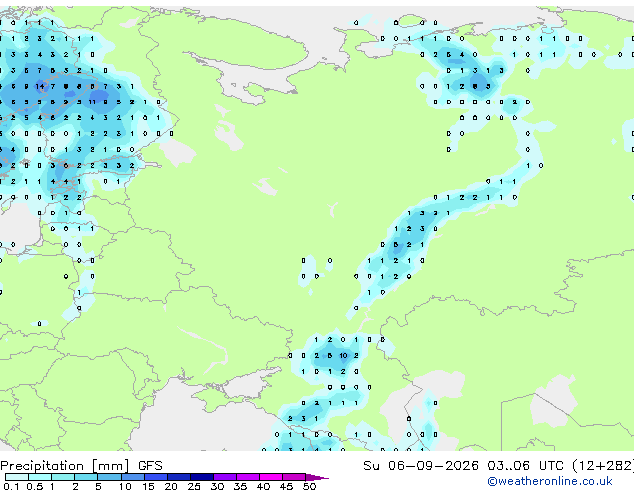The height and width of the screenshot is (490, 634).
Task: Pick the 20–25 mm legend swatch
Action: pos(179,477)
